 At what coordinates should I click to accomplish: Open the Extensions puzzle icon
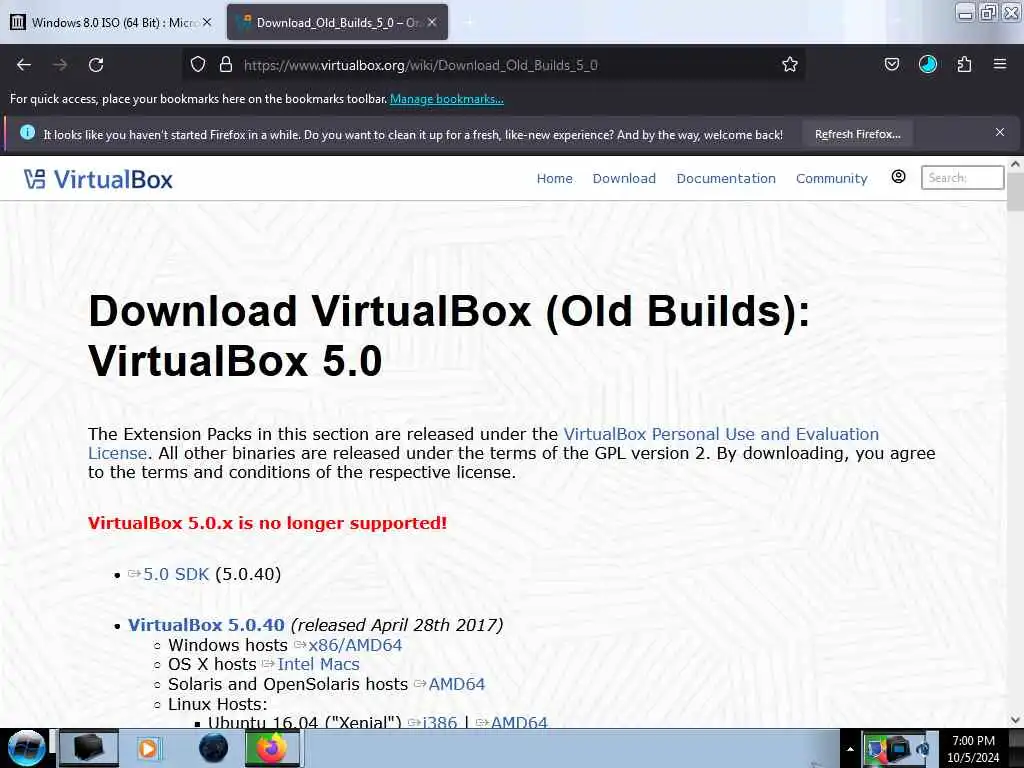click(964, 64)
